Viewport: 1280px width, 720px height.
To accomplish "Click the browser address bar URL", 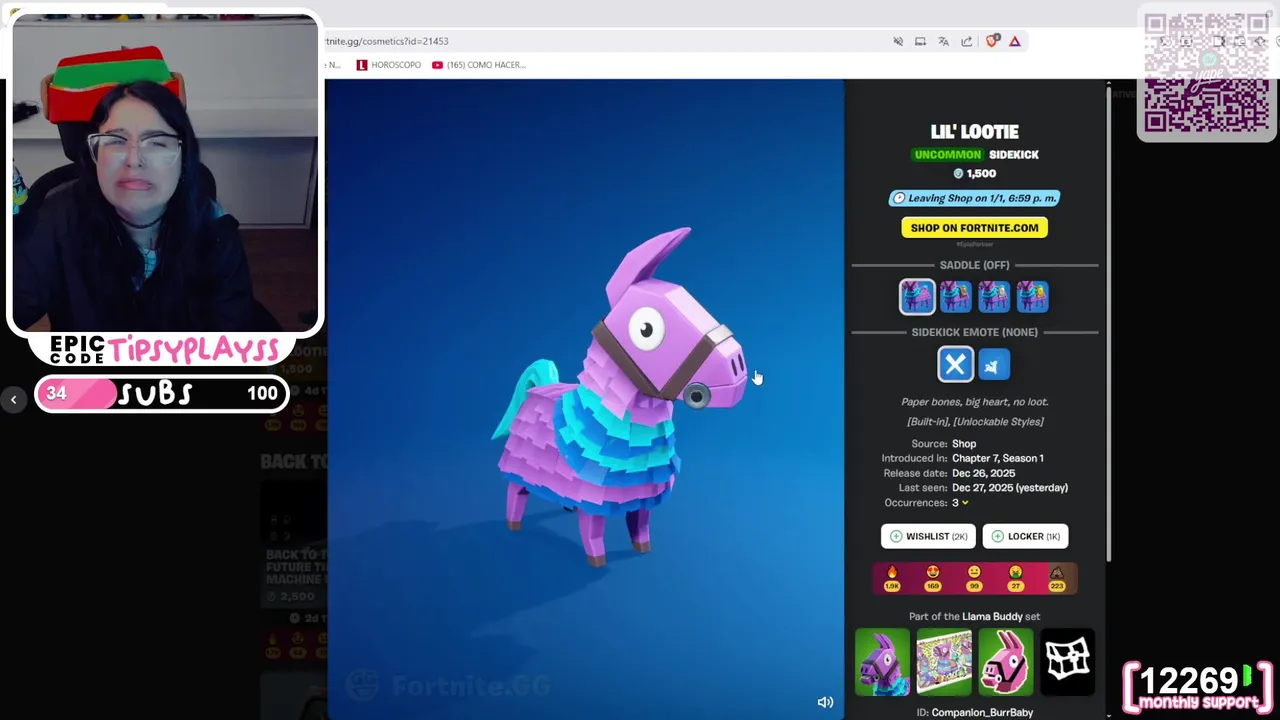I will click(388, 41).
